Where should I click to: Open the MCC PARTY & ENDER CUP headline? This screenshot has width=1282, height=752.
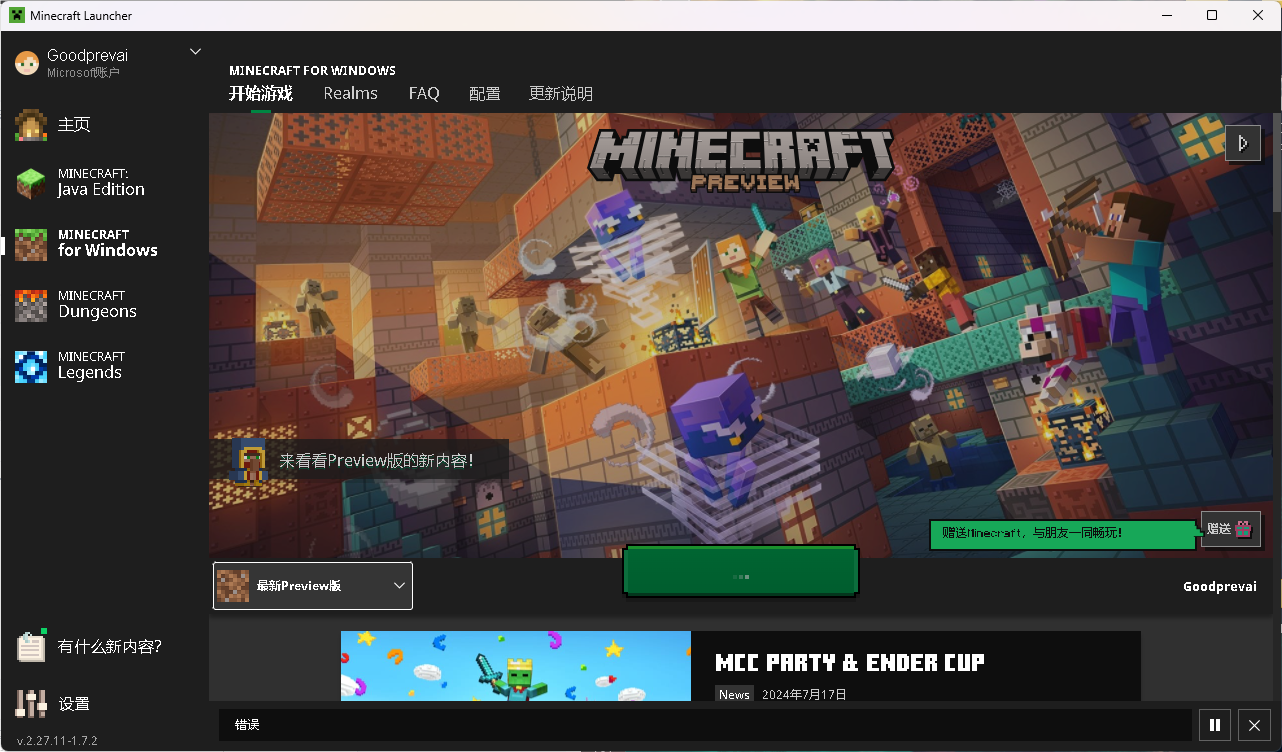(x=850, y=663)
